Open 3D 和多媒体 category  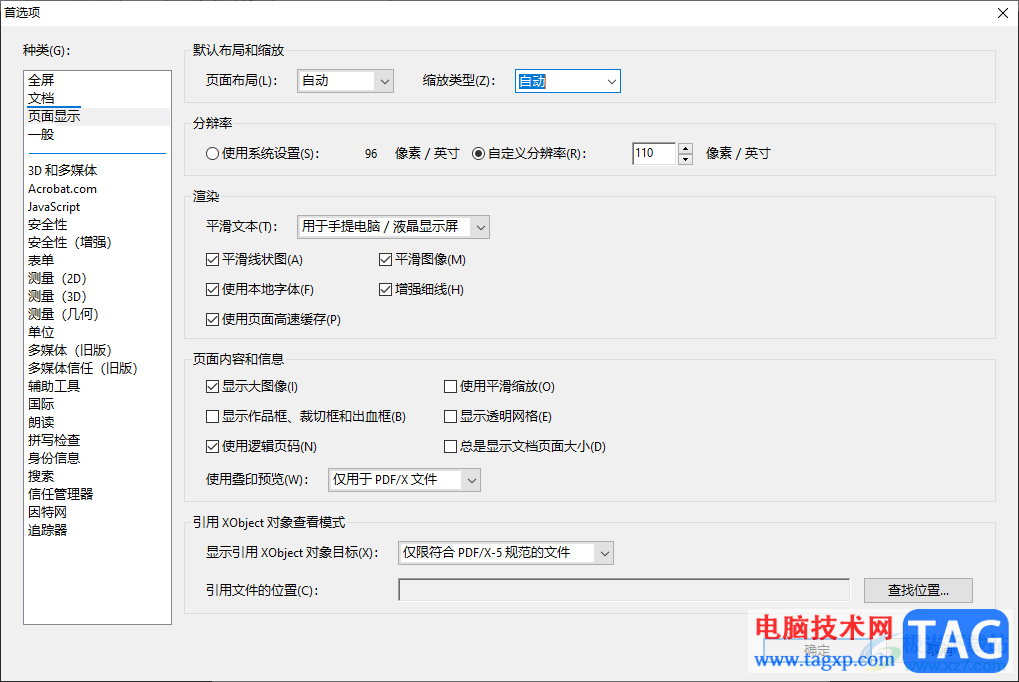point(62,170)
